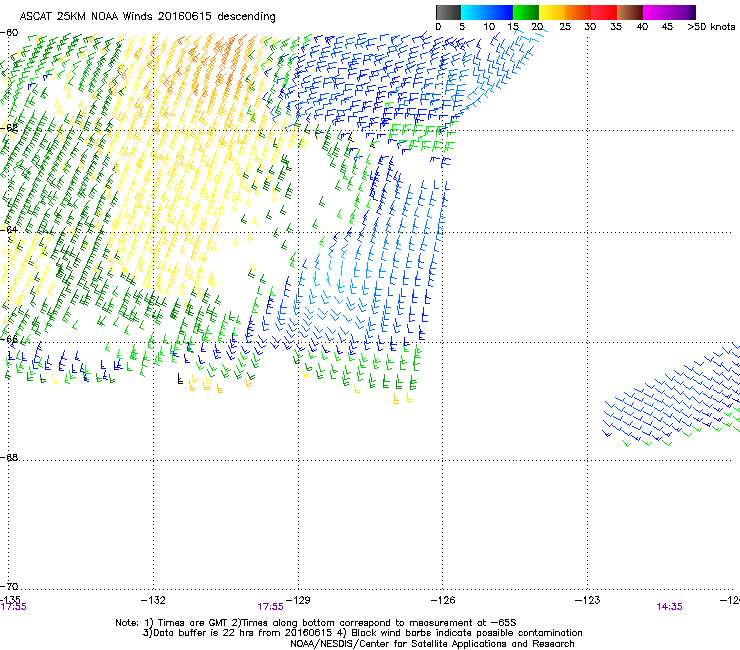This screenshot has height=650, width=740.
Task: Click the -70 latitude label
Action: click(9, 586)
